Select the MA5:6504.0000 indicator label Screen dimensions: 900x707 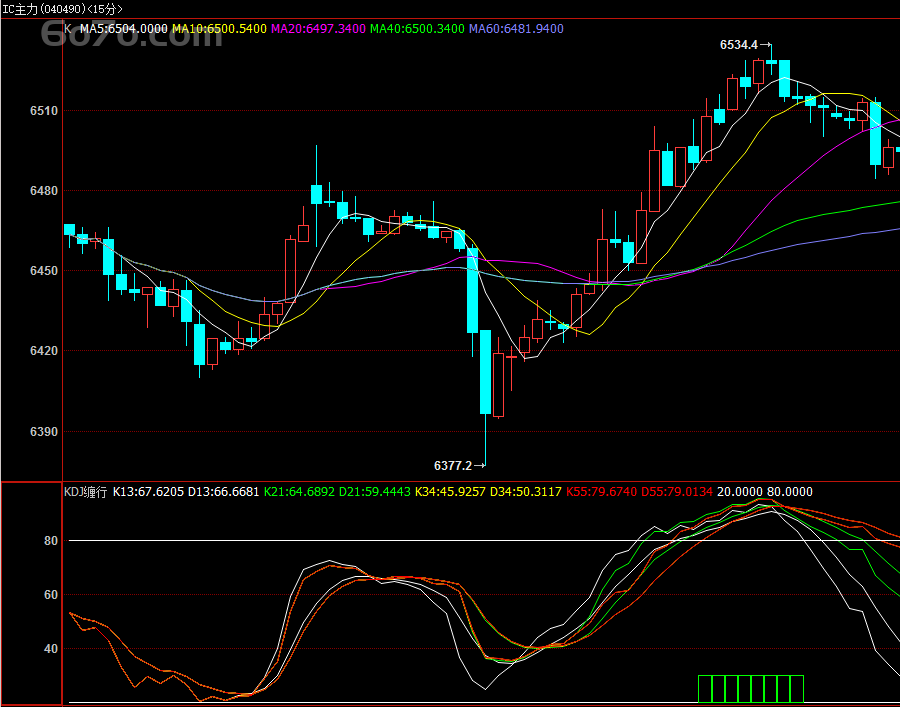point(123,29)
